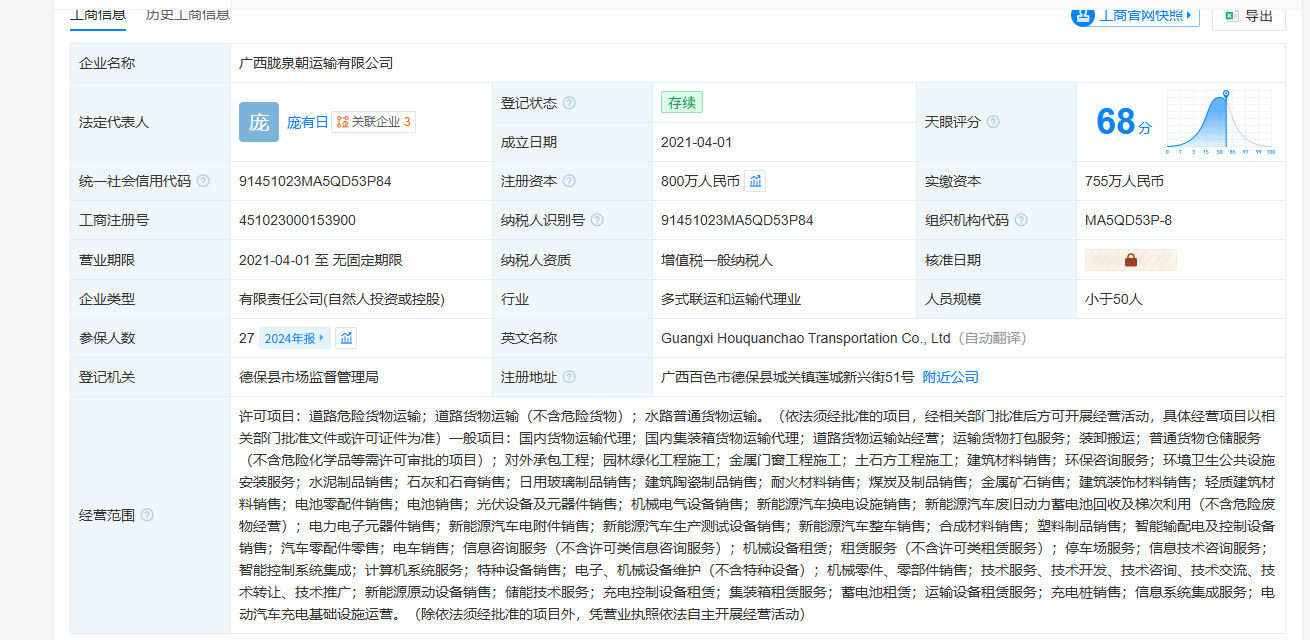Click help icon next to 统一社会信用代码

coord(204,181)
